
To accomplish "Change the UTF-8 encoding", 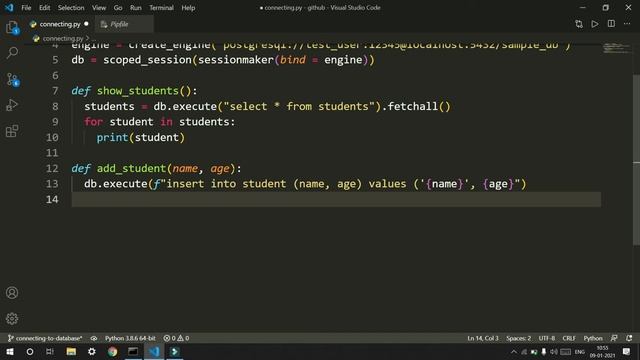I will [547, 338].
